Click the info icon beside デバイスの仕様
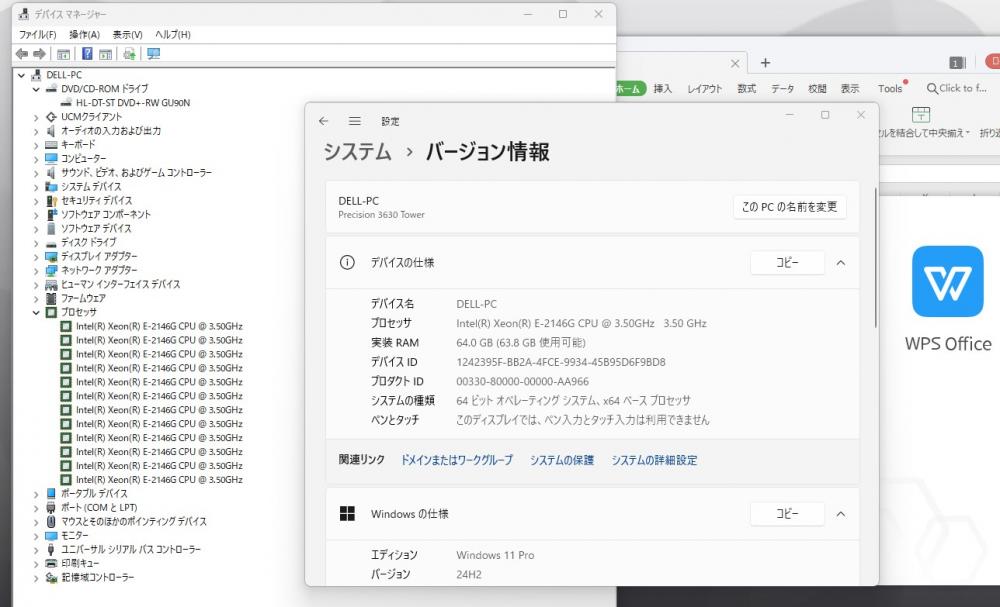The width and height of the screenshot is (1000, 607). 347,262
